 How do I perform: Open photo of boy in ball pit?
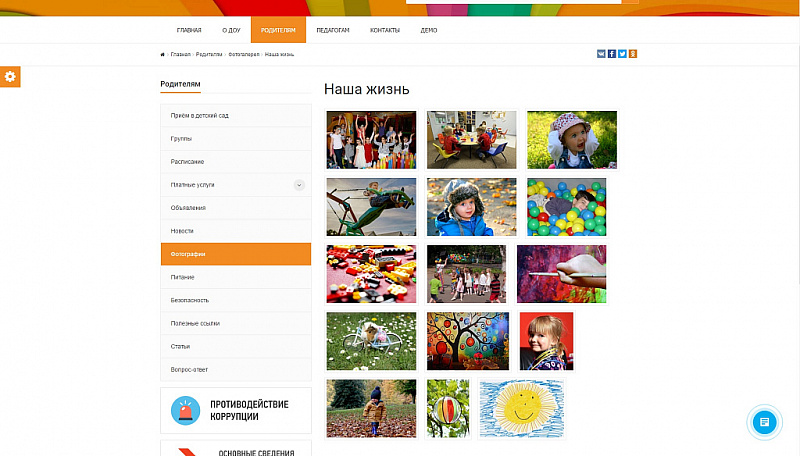567,207
